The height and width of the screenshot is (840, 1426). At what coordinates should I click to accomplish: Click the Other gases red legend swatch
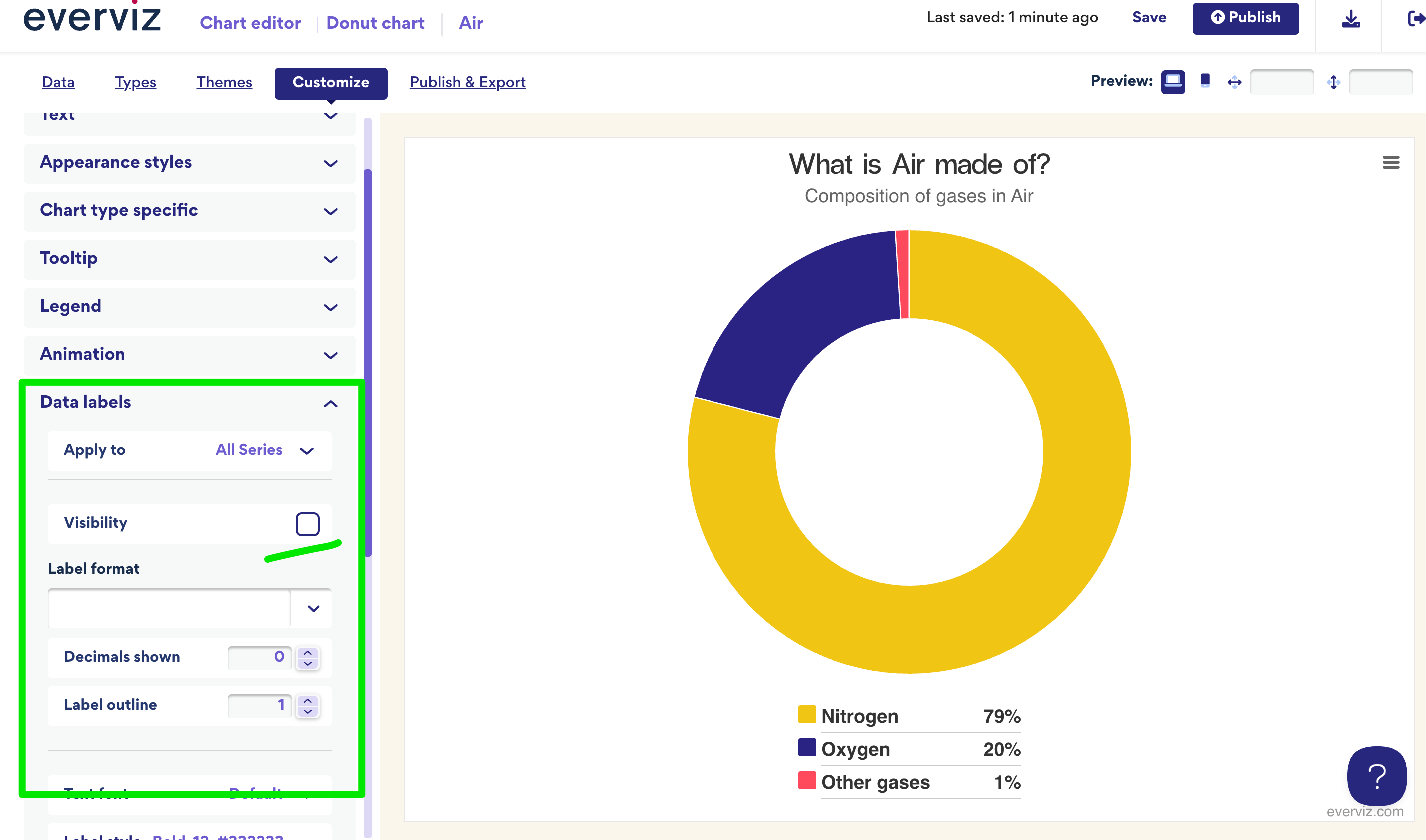coord(806,780)
